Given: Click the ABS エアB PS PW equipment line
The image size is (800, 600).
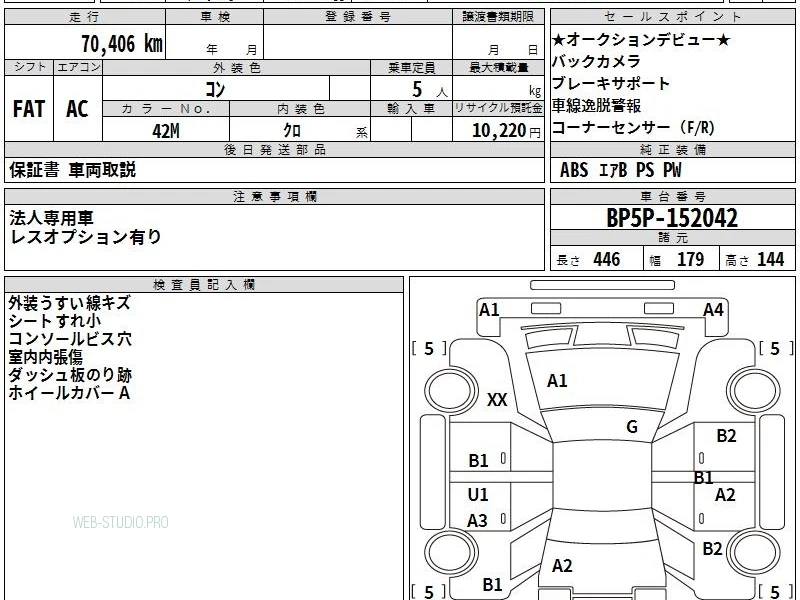Looking at the screenshot, I should coord(620,170).
